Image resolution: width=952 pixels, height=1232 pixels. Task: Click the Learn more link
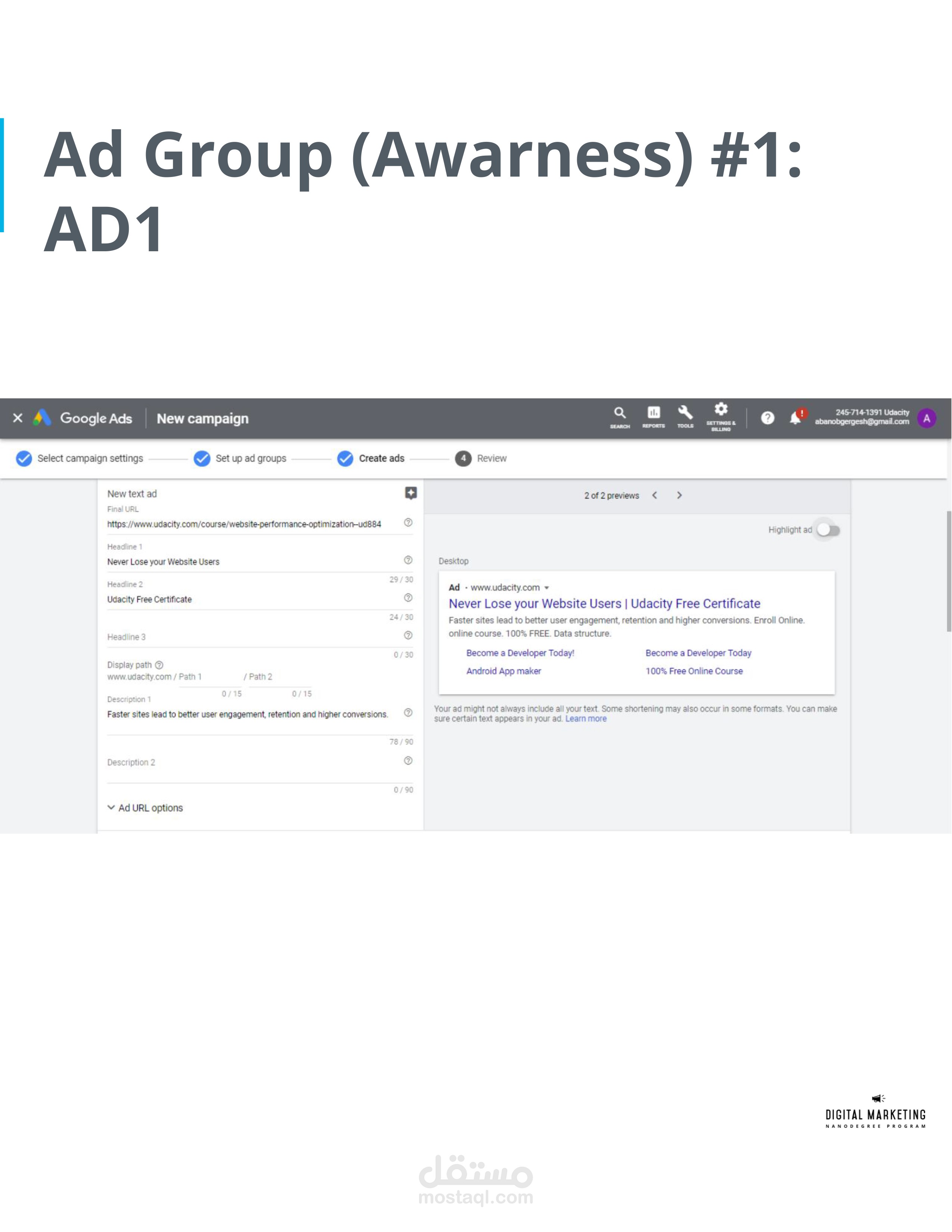pyautogui.click(x=586, y=719)
